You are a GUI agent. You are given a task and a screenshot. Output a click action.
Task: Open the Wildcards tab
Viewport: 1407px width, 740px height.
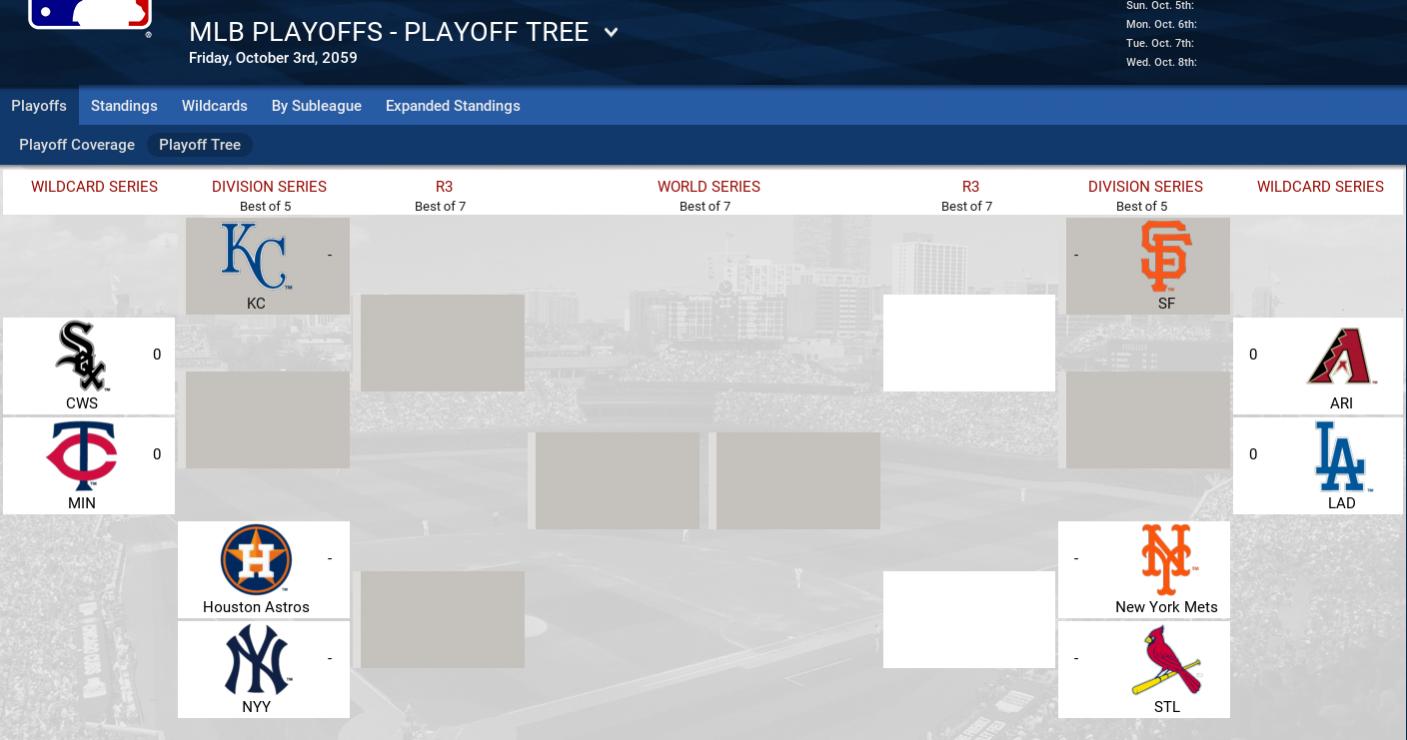214,106
